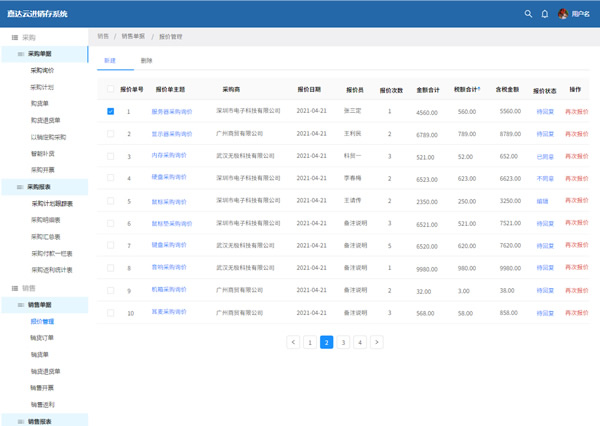
Task: Click the list icon beside 销售 menu
Action: click(15, 288)
